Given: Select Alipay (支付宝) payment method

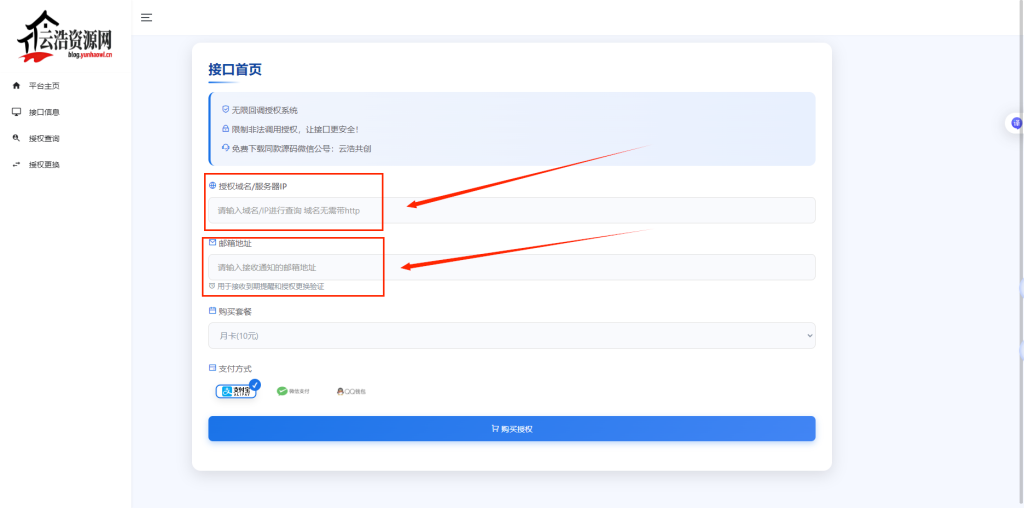Looking at the screenshot, I should [237, 390].
